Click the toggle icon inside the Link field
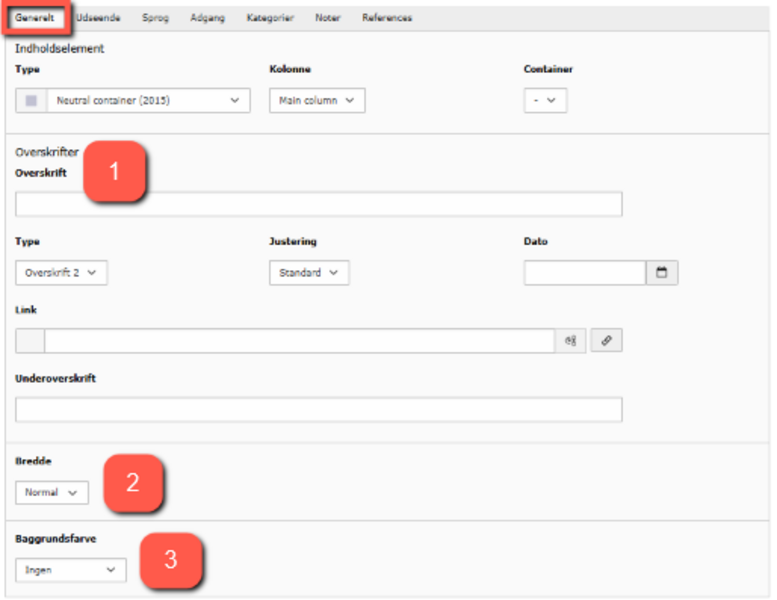 pyautogui.click(x=570, y=341)
